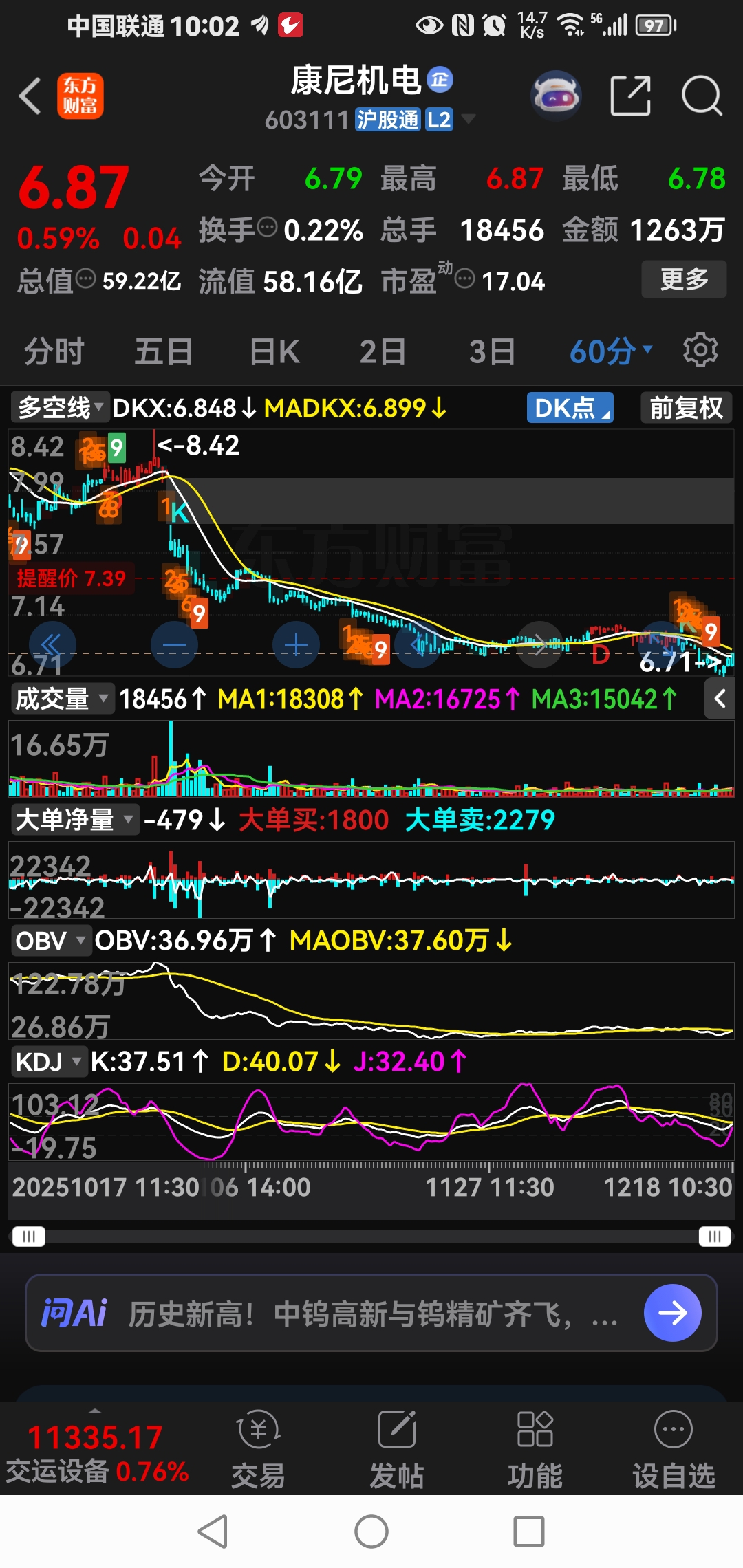Open the 问AI news suggestion bar
Screen dimensions: 743x1568
371,1313
